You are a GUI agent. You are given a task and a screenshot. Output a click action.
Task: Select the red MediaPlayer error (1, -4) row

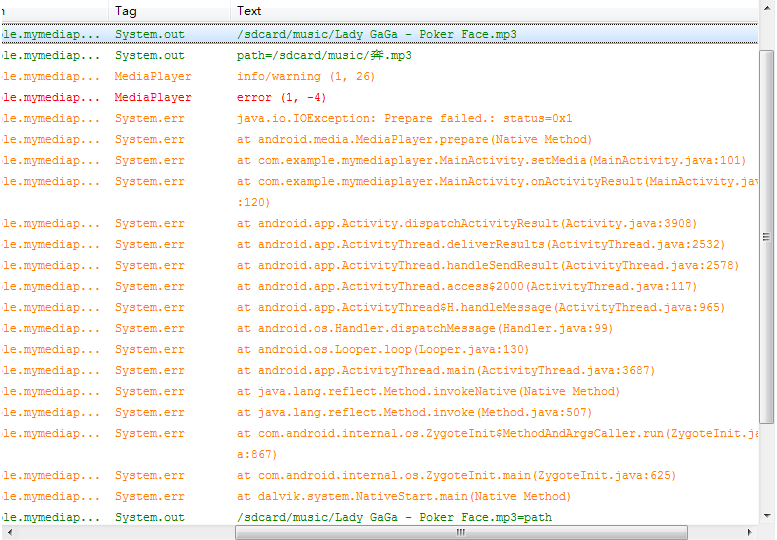[x=380, y=97]
